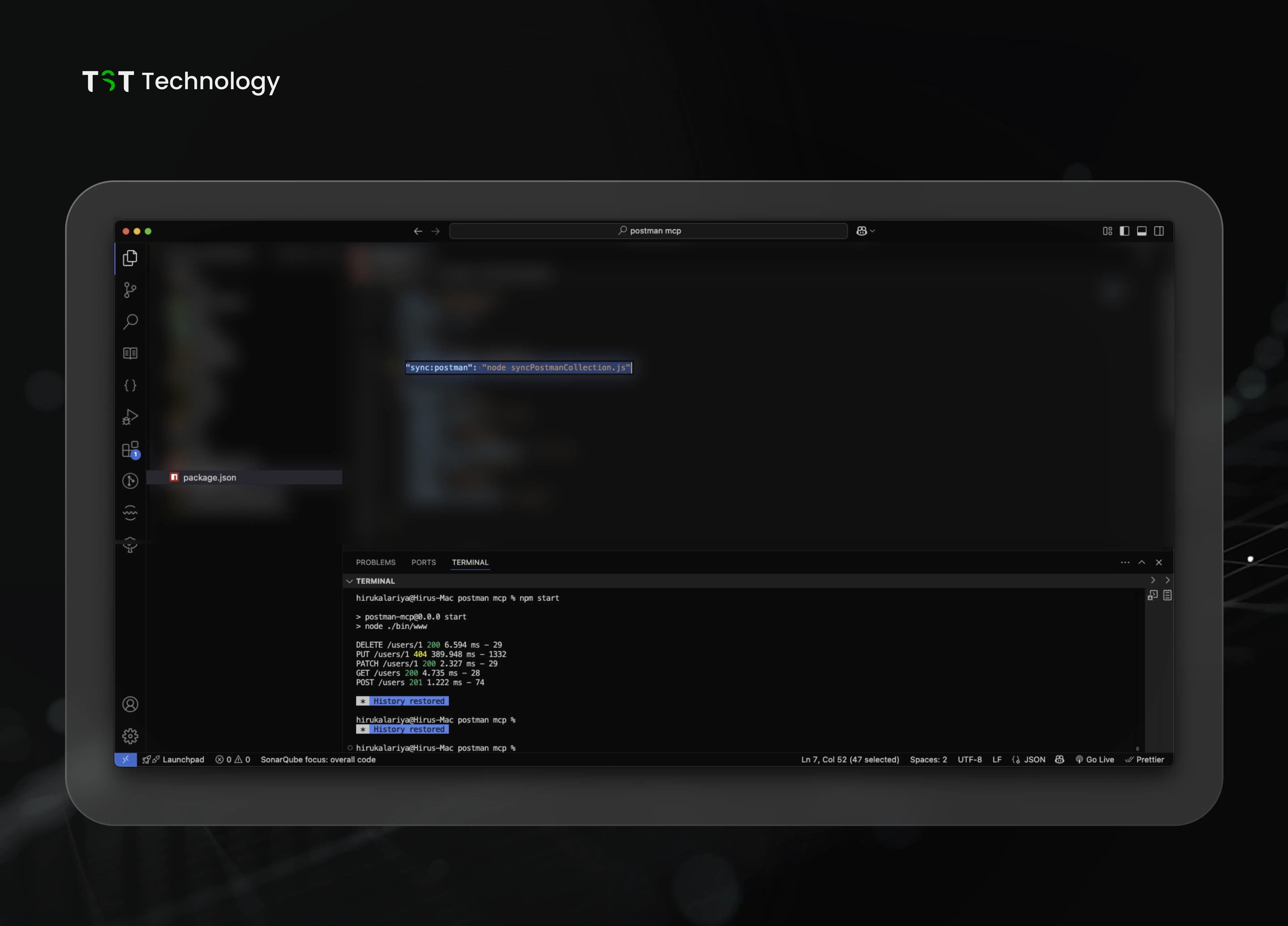Open the Copilot menu in title bar
The height and width of the screenshot is (926, 1288).
[x=865, y=231]
